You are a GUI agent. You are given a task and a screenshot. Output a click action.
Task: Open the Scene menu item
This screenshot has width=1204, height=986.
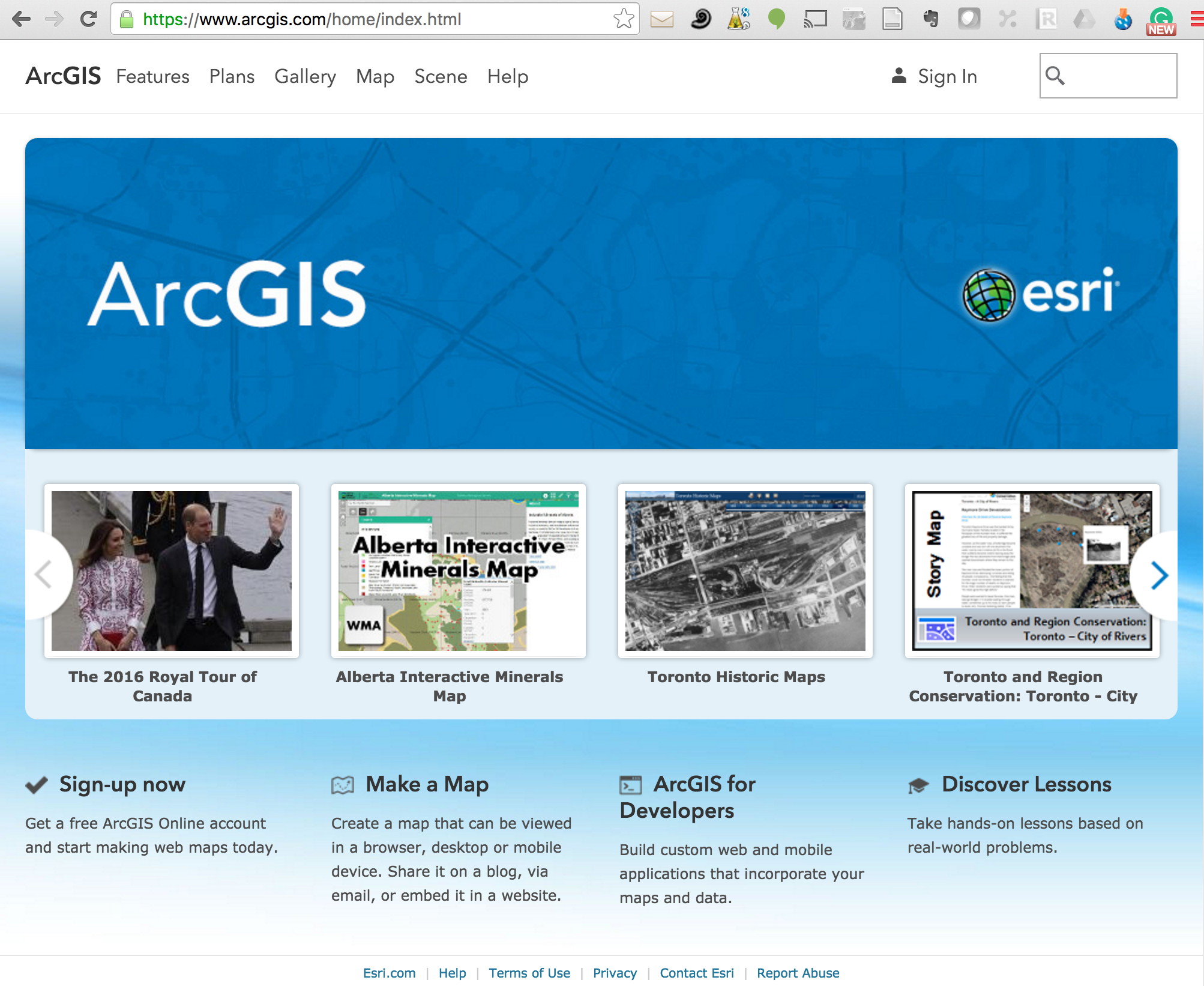coord(441,76)
